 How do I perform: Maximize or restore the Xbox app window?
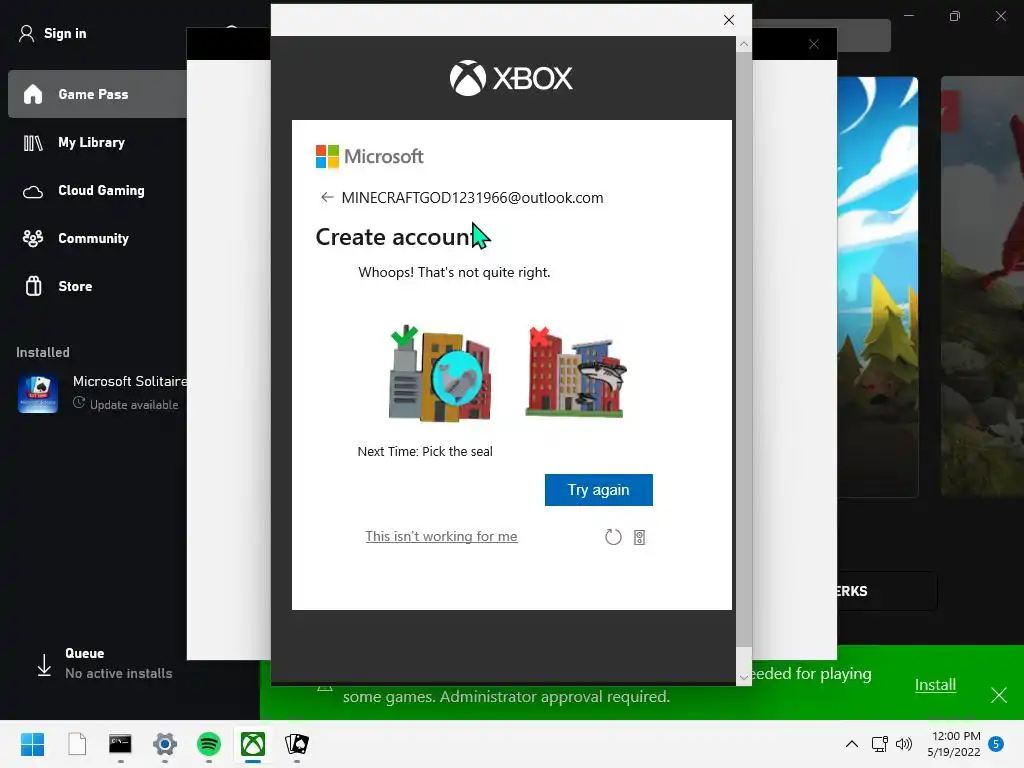click(x=955, y=16)
